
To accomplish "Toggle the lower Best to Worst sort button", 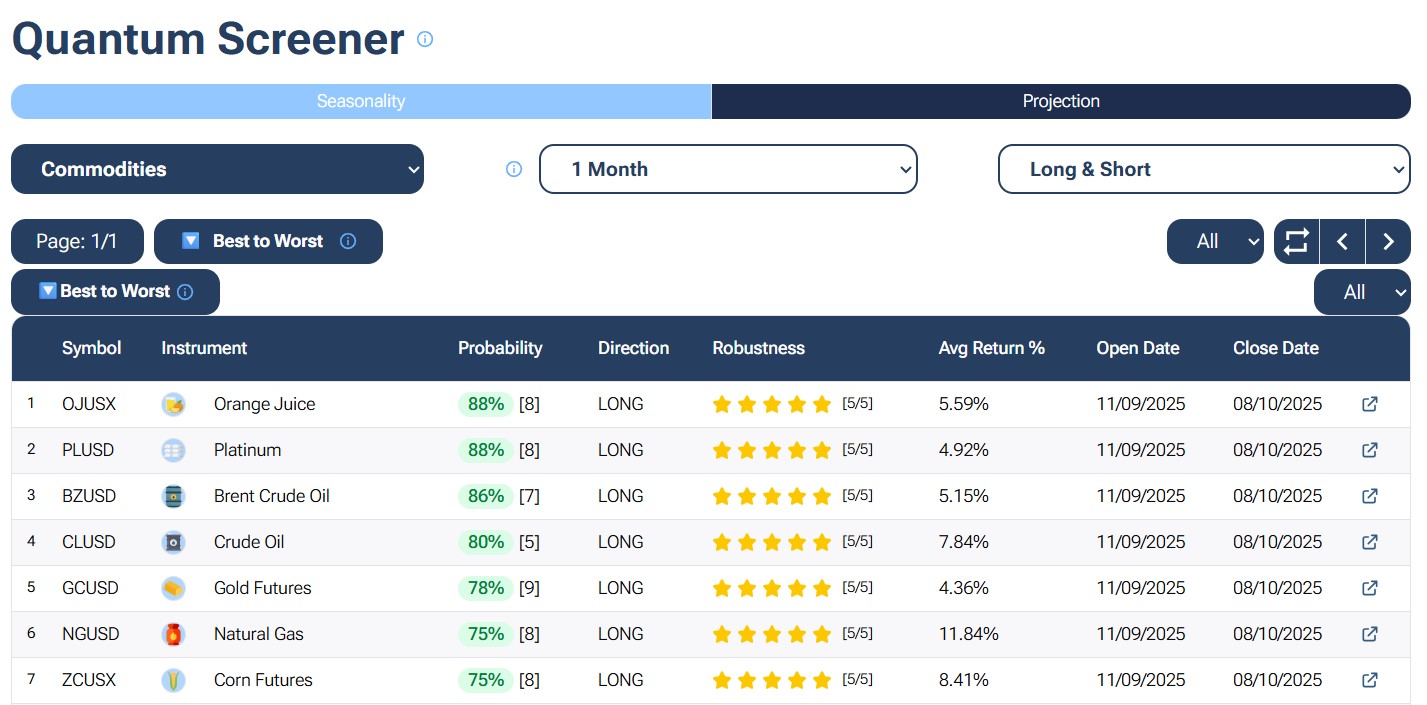I will coord(115,292).
